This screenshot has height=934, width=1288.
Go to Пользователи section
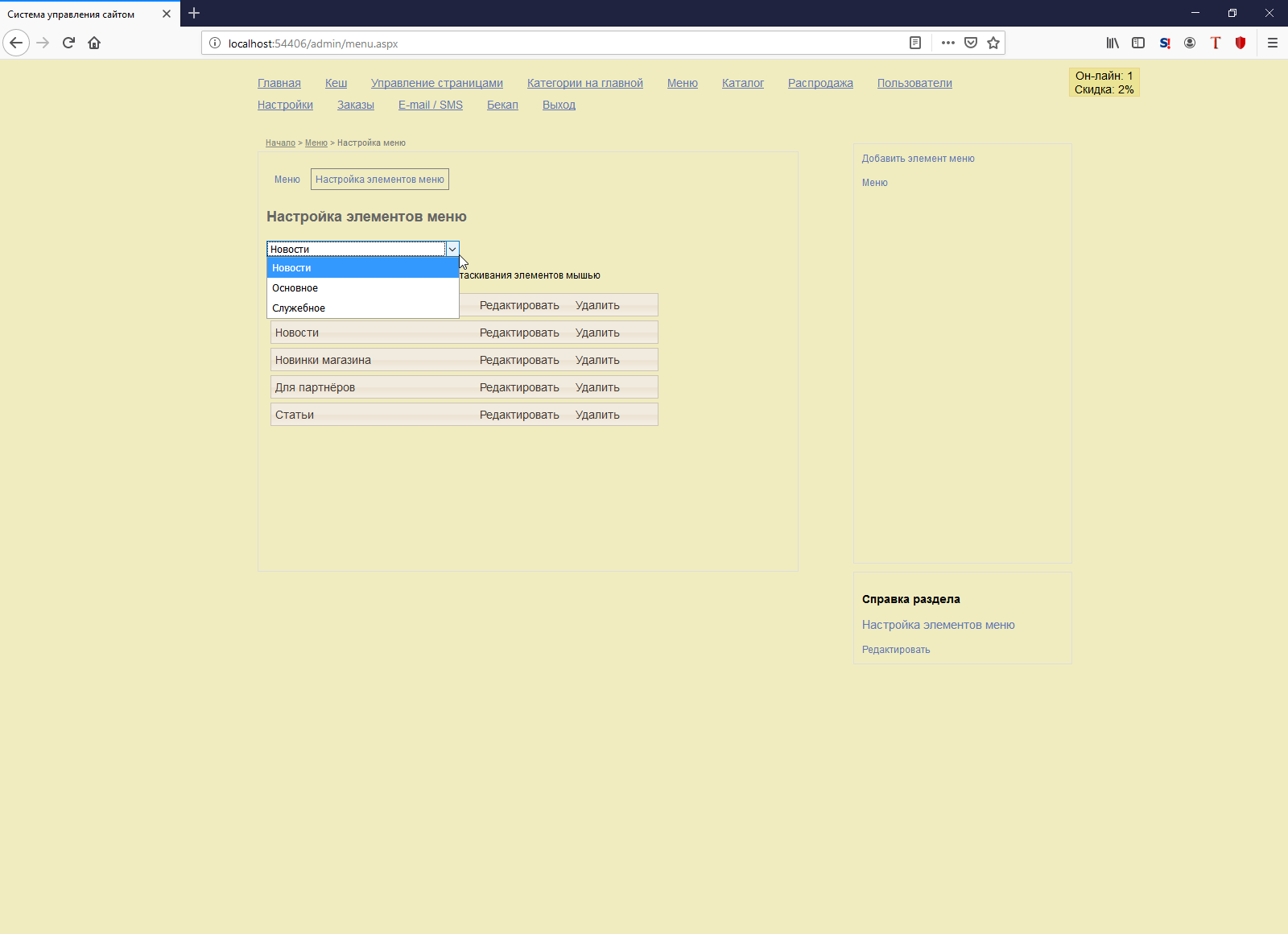(914, 83)
